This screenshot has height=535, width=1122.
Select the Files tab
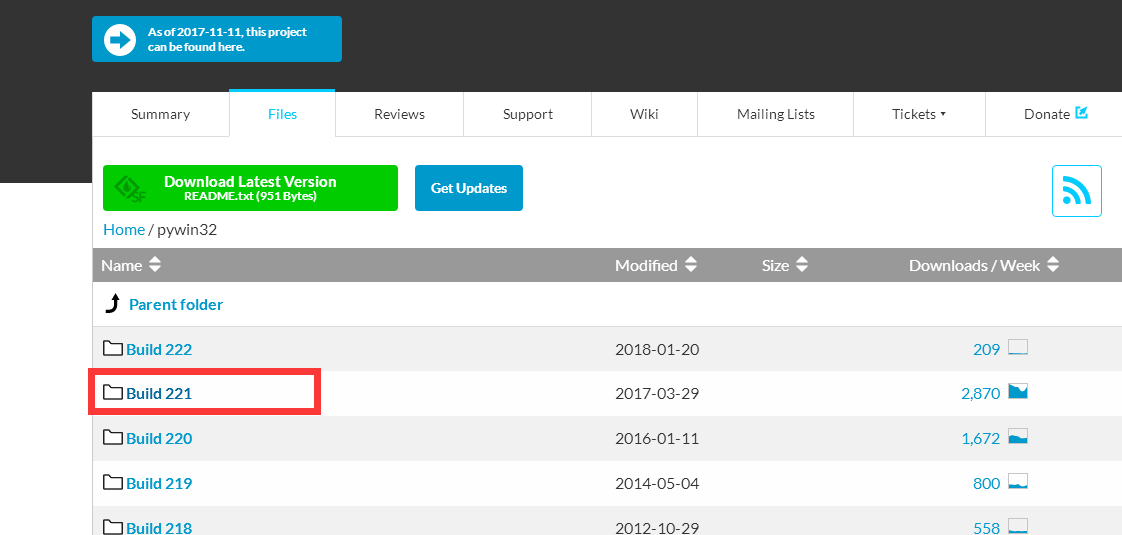pyautogui.click(x=282, y=114)
